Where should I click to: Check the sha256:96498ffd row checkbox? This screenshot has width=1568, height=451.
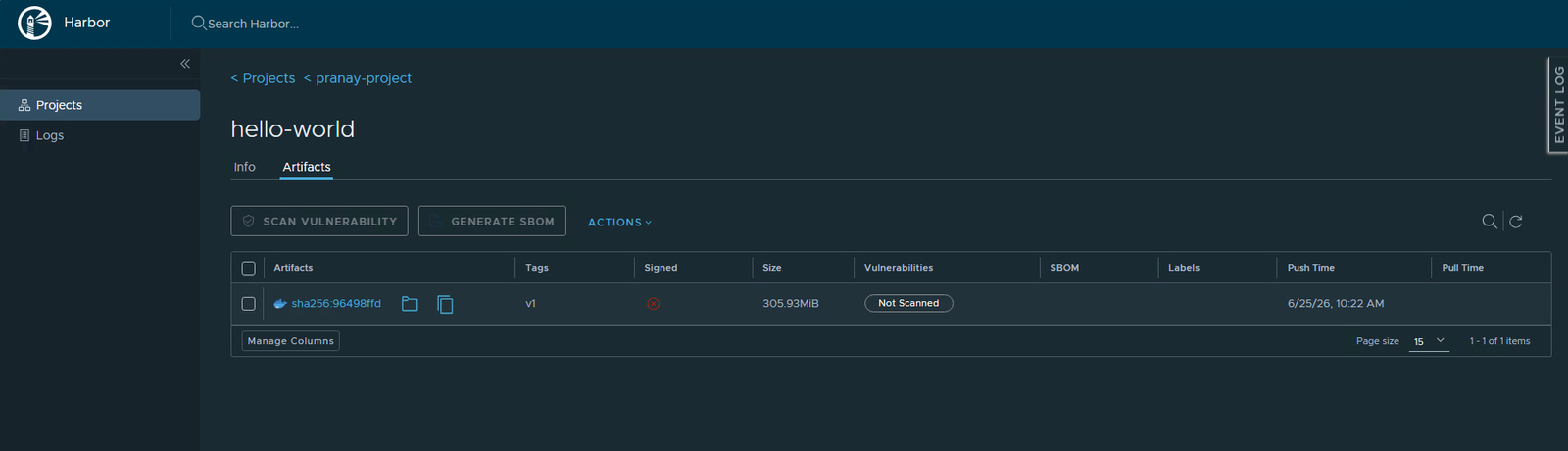(x=248, y=304)
